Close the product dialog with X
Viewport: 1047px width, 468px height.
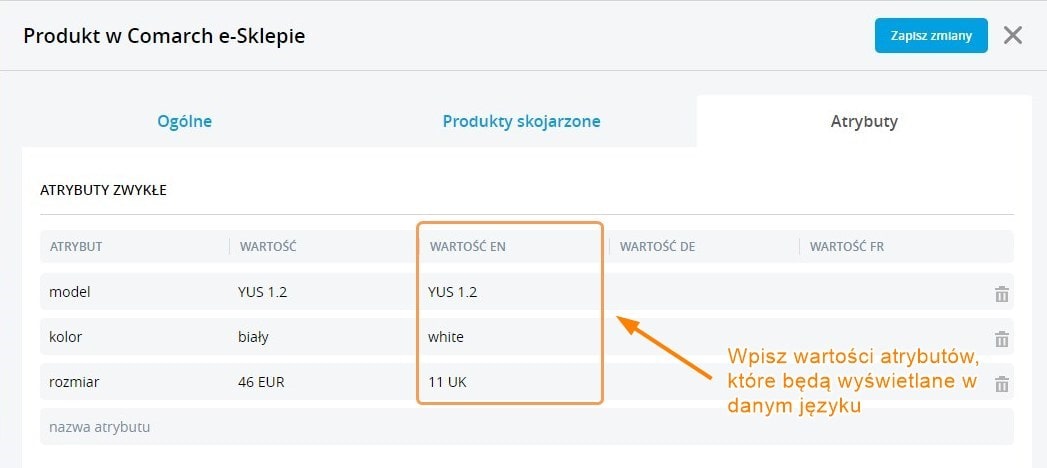tap(1013, 36)
